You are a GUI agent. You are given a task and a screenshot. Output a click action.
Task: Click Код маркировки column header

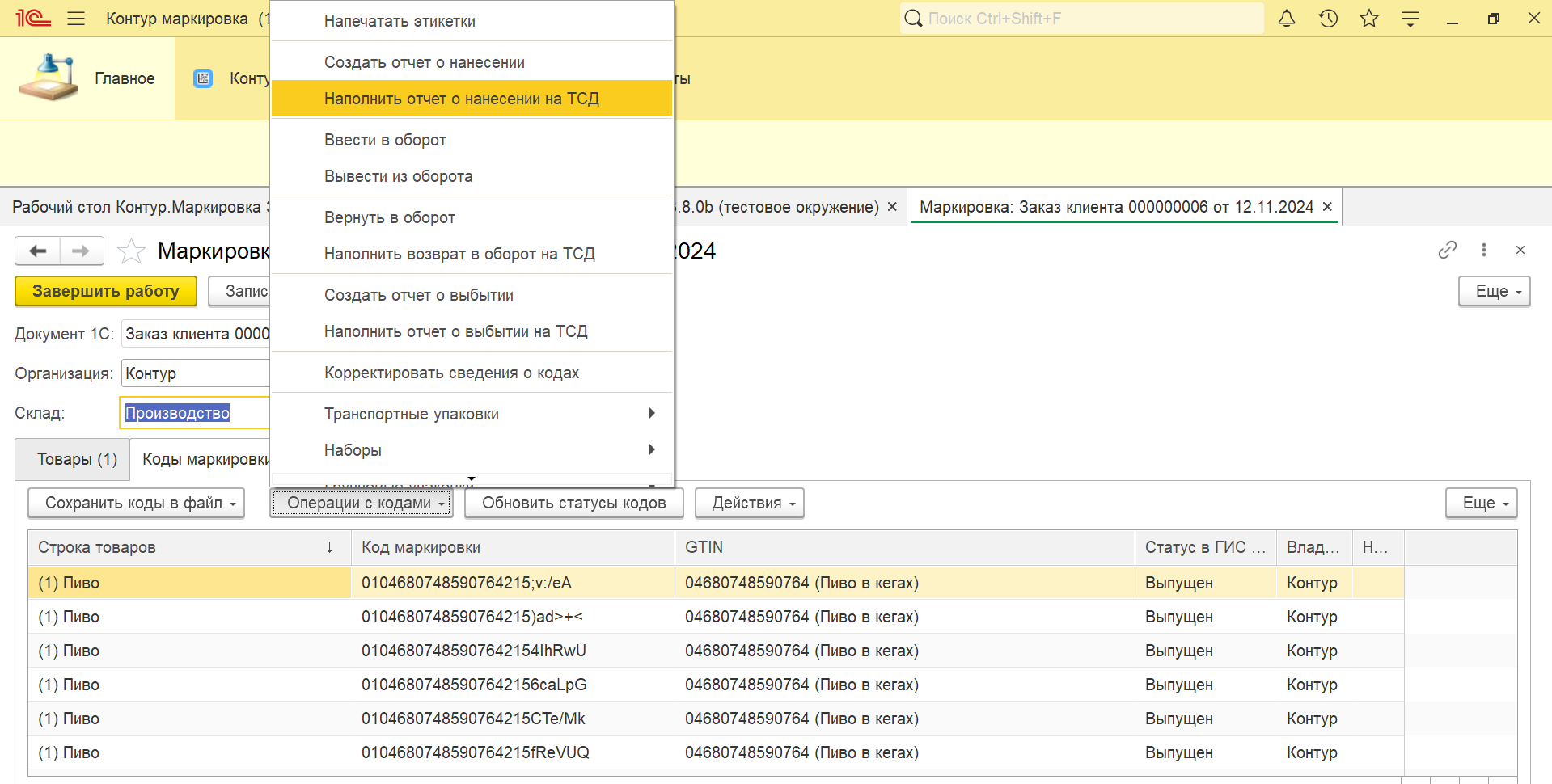click(513, 547)
